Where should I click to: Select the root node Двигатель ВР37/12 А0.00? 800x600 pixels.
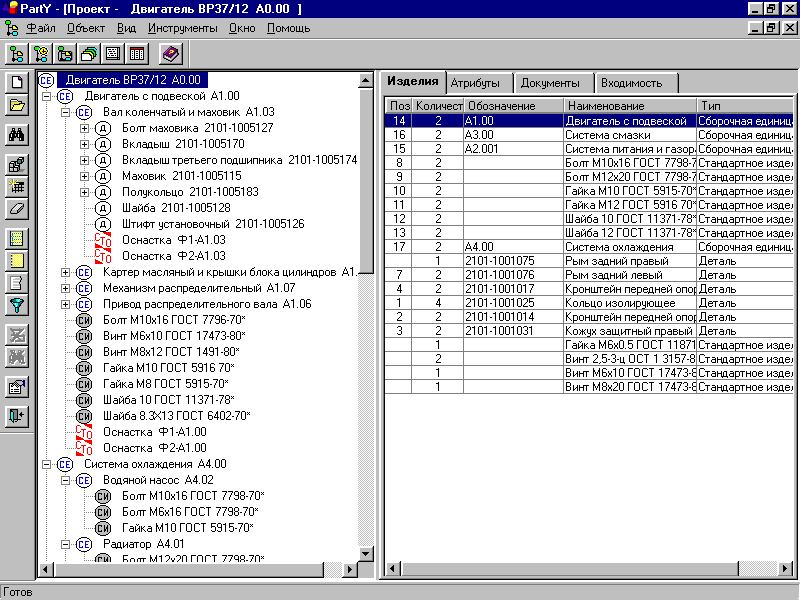tap(133, 80)
